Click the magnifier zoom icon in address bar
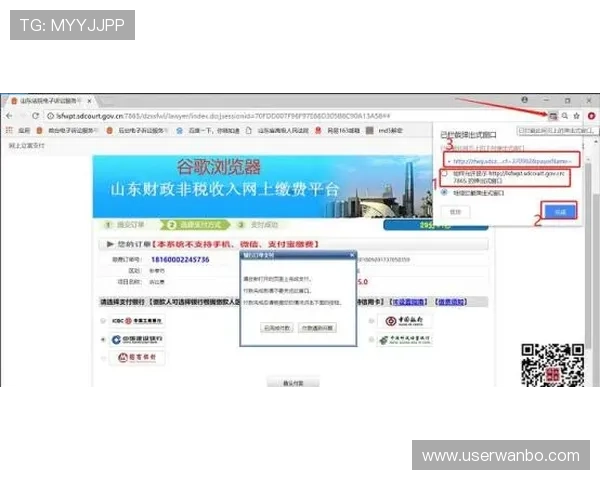 coord(565,116)
